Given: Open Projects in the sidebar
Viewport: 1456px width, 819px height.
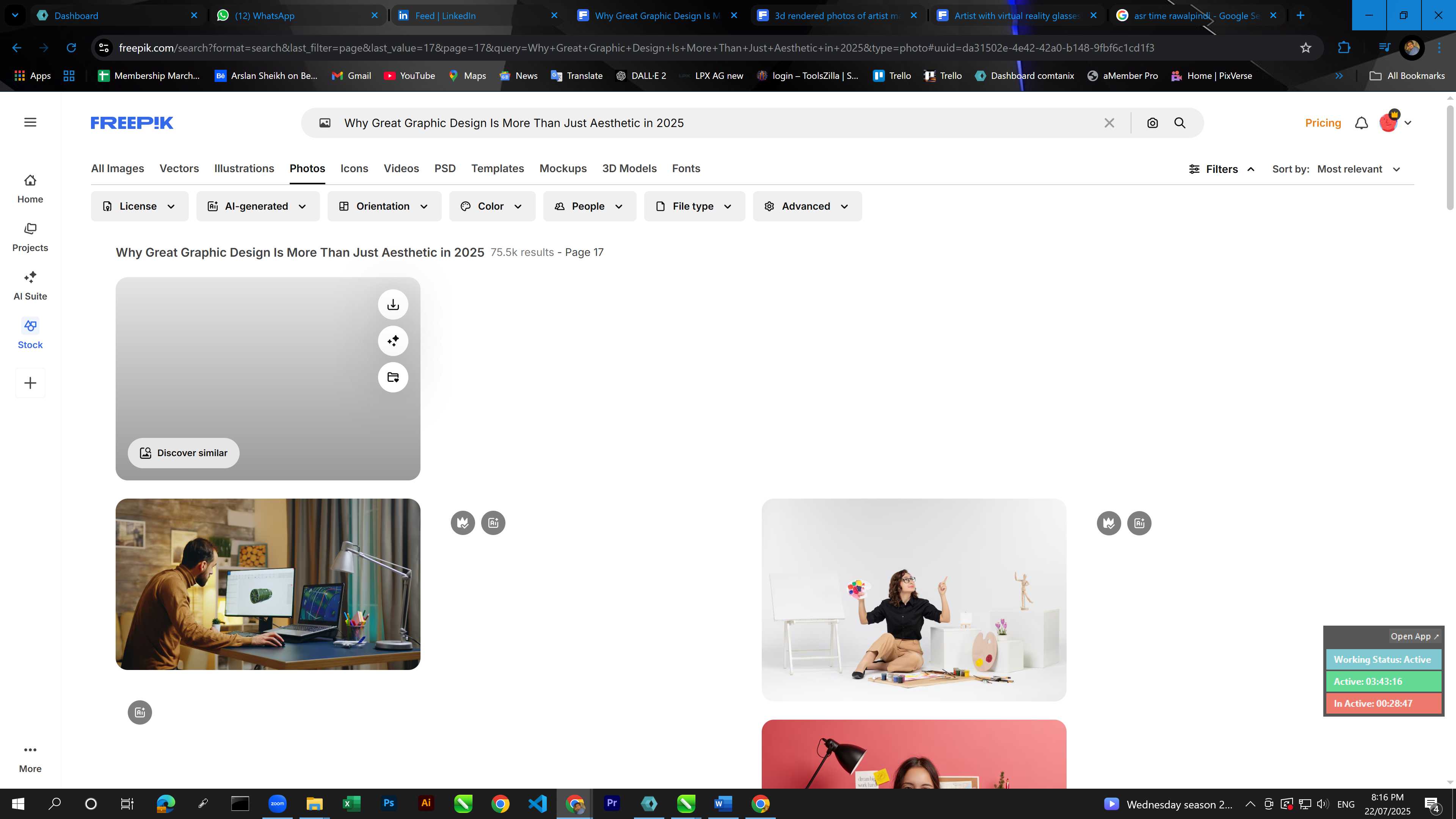Looking at the screenshot, I should click(x=30, y=237).
